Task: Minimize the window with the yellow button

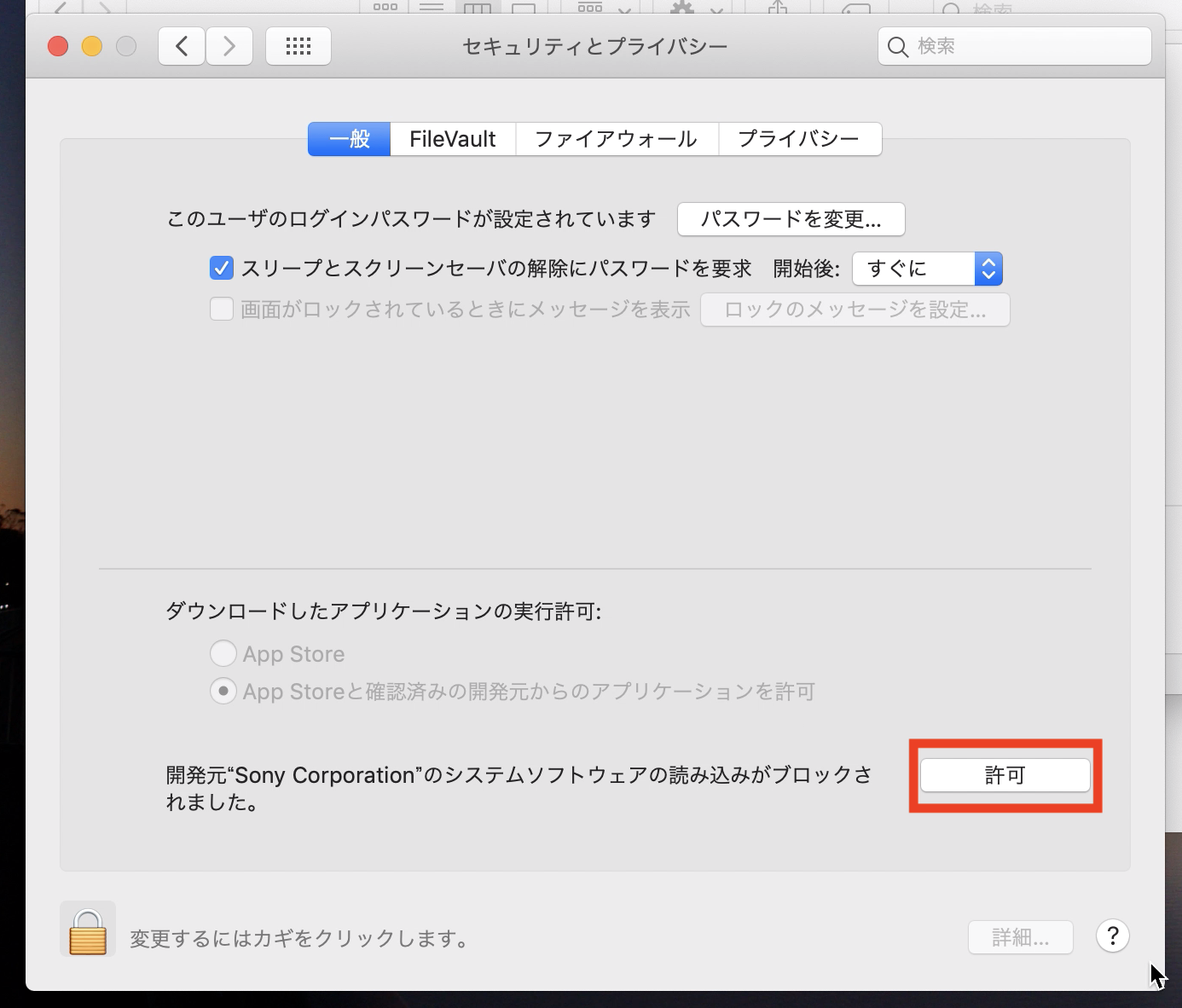Action: point(92,46)
